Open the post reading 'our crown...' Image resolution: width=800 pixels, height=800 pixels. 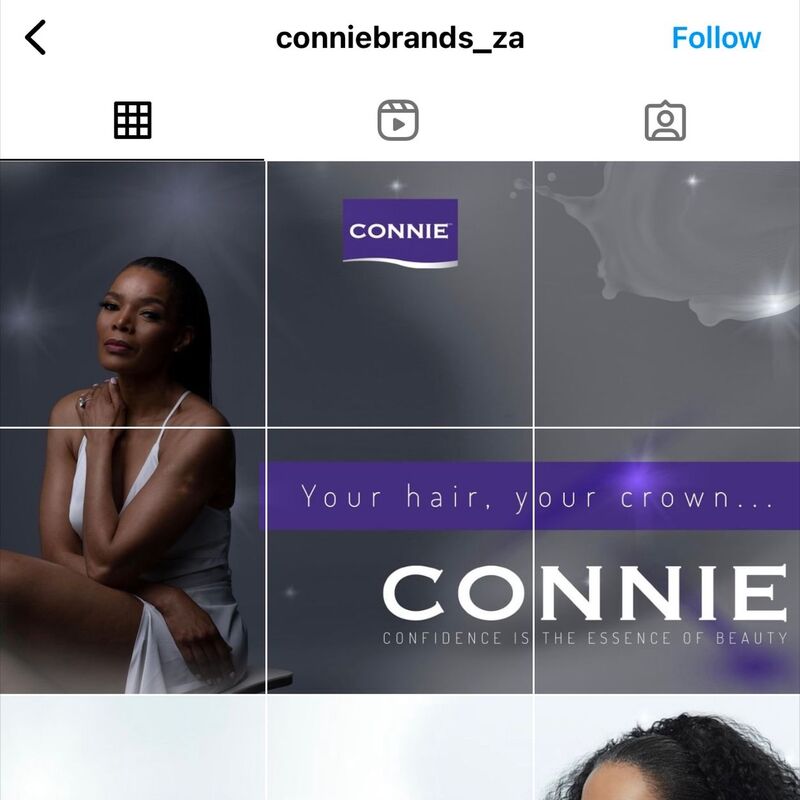tap(667, 561)
